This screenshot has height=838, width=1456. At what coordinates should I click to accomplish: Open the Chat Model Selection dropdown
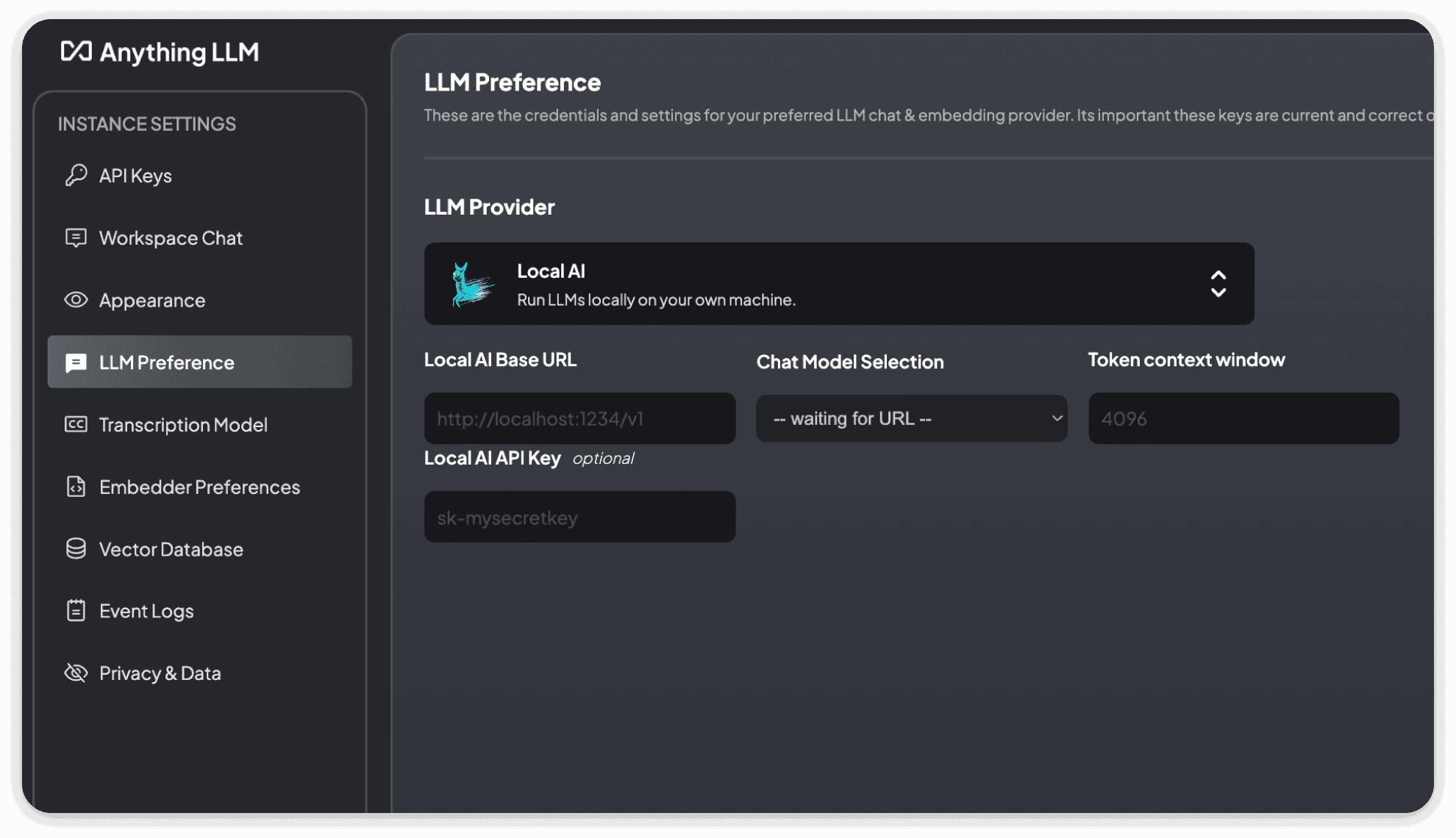click(911, 418)
